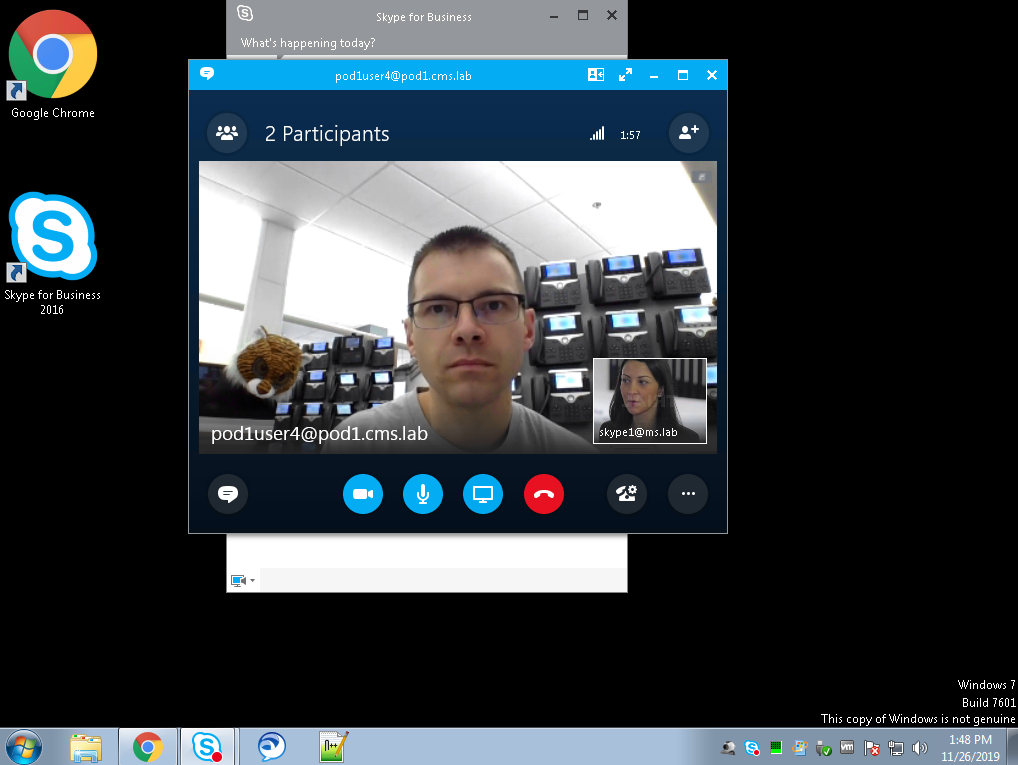Open the pick a layout icon
This screenshot has width=1018, height=765.
[x=596, y=75]
